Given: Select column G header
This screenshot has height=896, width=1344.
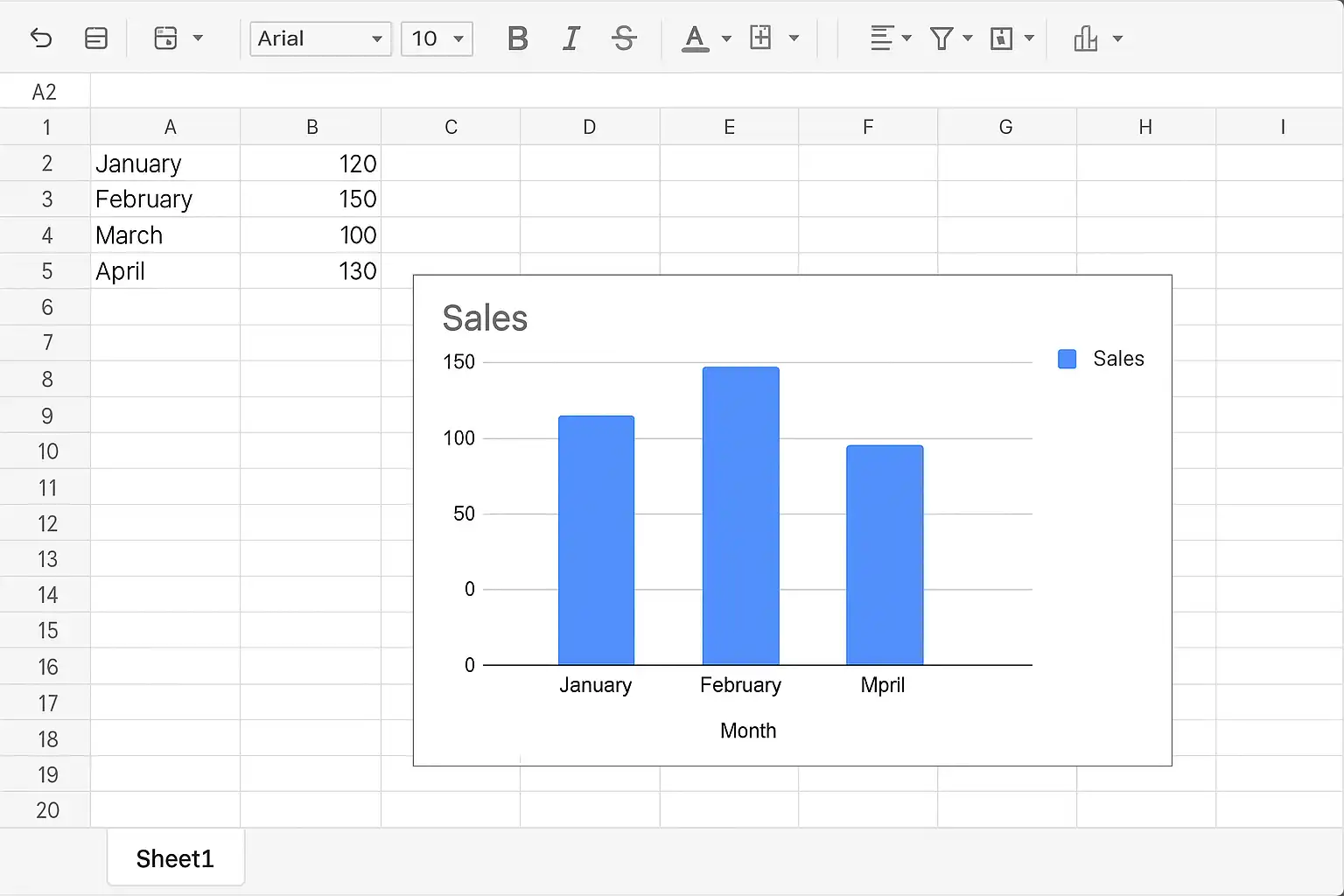Looking at the screenshot, I should [1006, 127].
